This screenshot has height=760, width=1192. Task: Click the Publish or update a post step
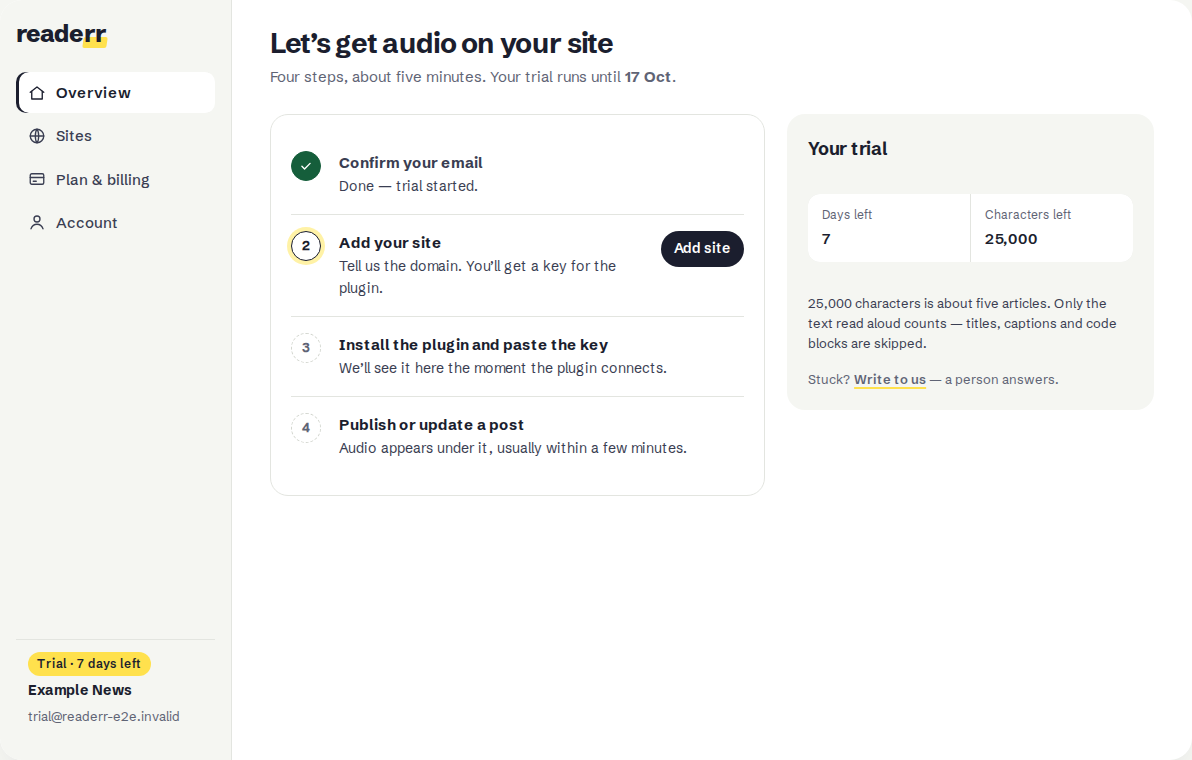point(431,425)
